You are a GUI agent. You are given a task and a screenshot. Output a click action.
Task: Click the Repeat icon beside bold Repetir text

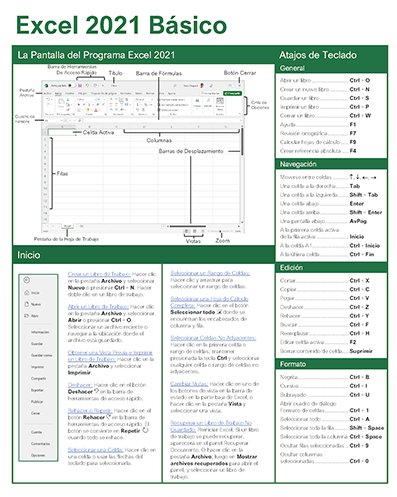point(145,430)
